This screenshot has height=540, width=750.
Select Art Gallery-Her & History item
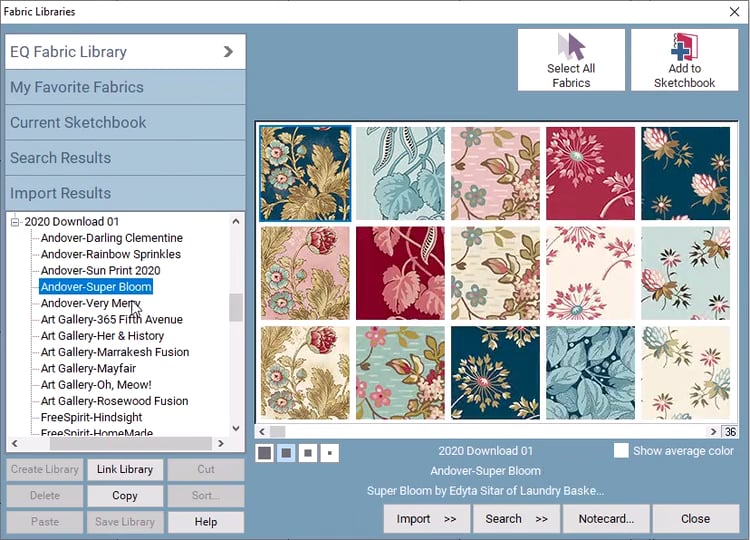click(x=102, y=335)
